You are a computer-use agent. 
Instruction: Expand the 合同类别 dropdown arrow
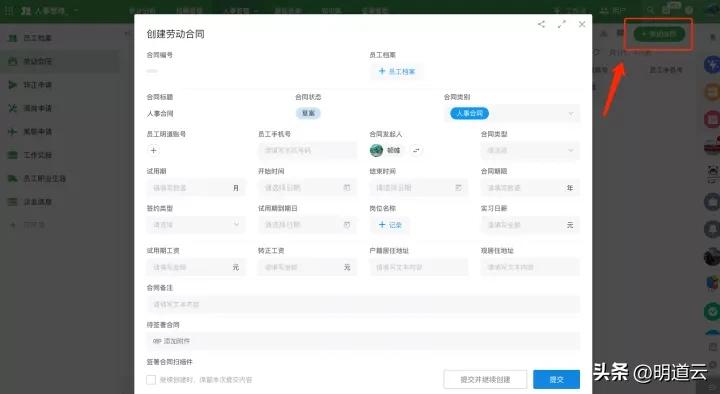[x=571, y=113]
